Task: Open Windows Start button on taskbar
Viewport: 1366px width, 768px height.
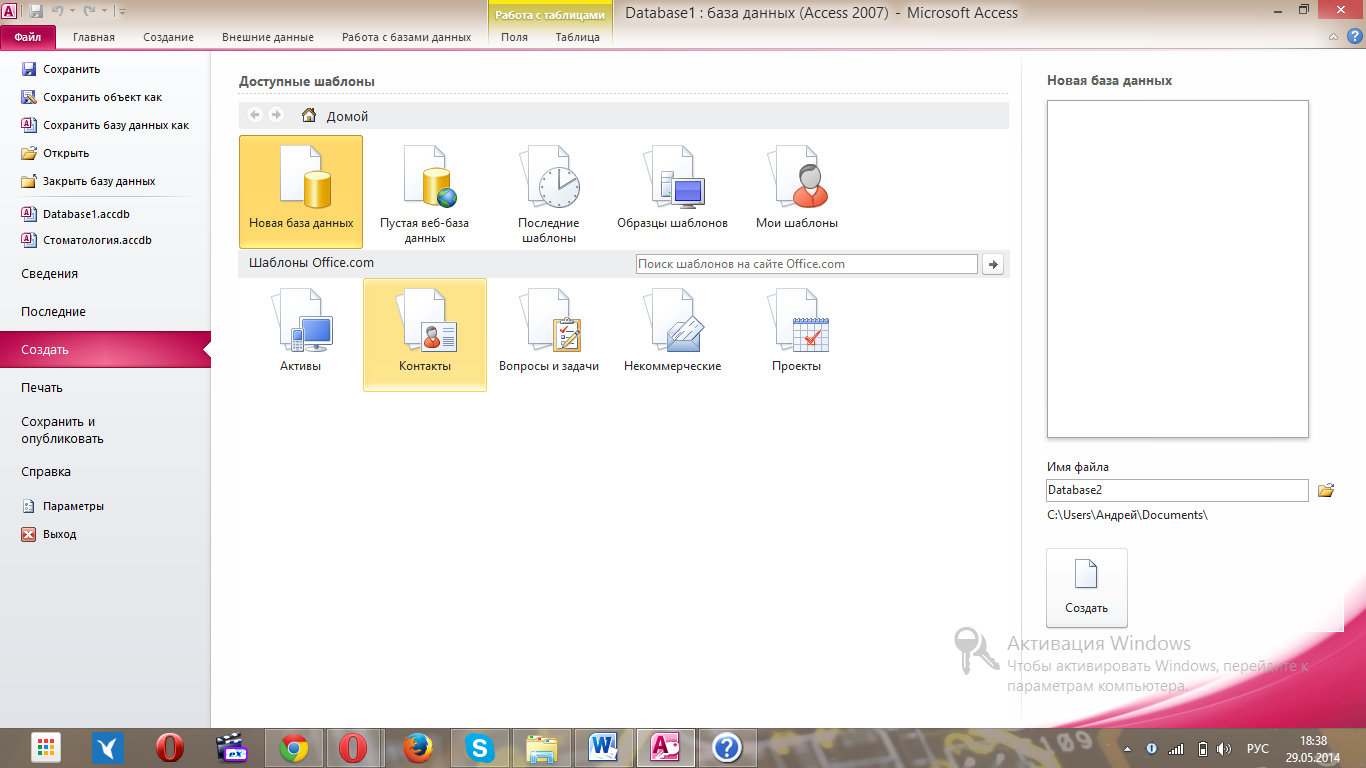Action: coord(46,747)
